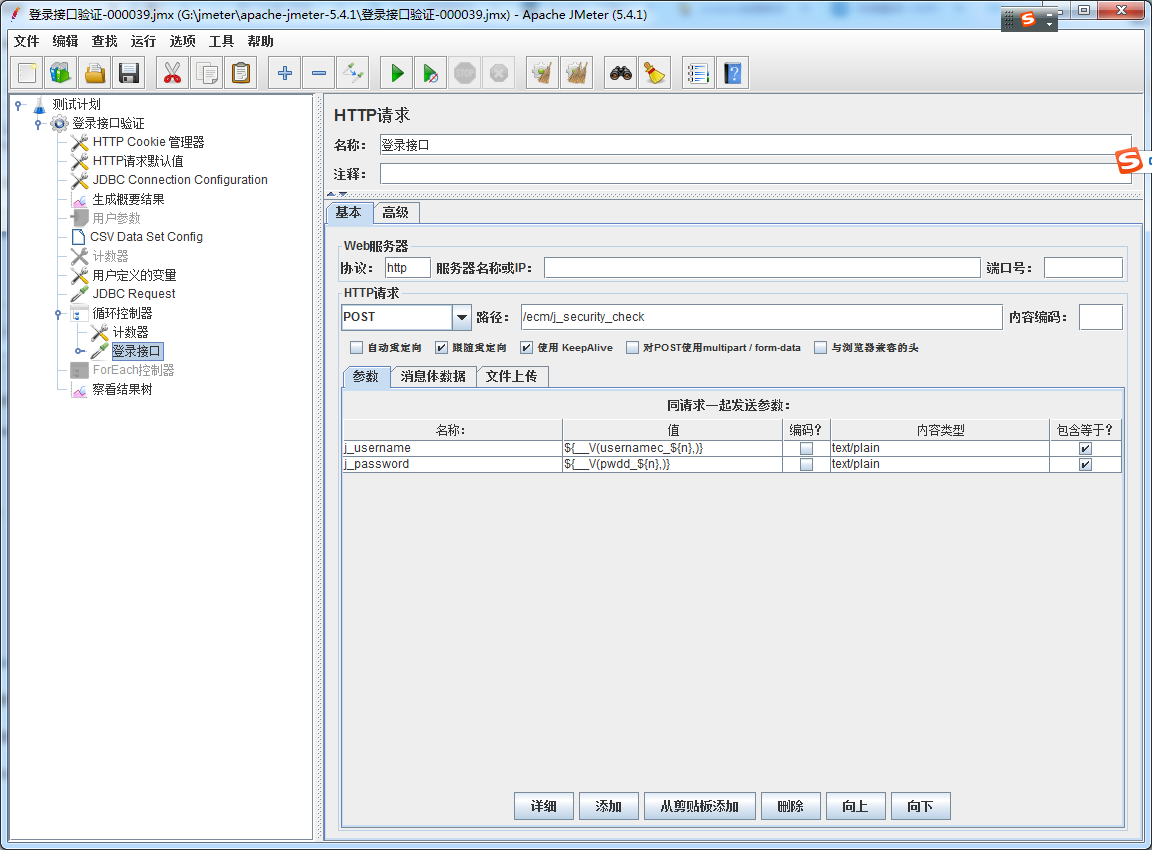This screenshot has height=850, width=1152.
Task: Open the 编辑 menu
Action: (x=65, y=41)
